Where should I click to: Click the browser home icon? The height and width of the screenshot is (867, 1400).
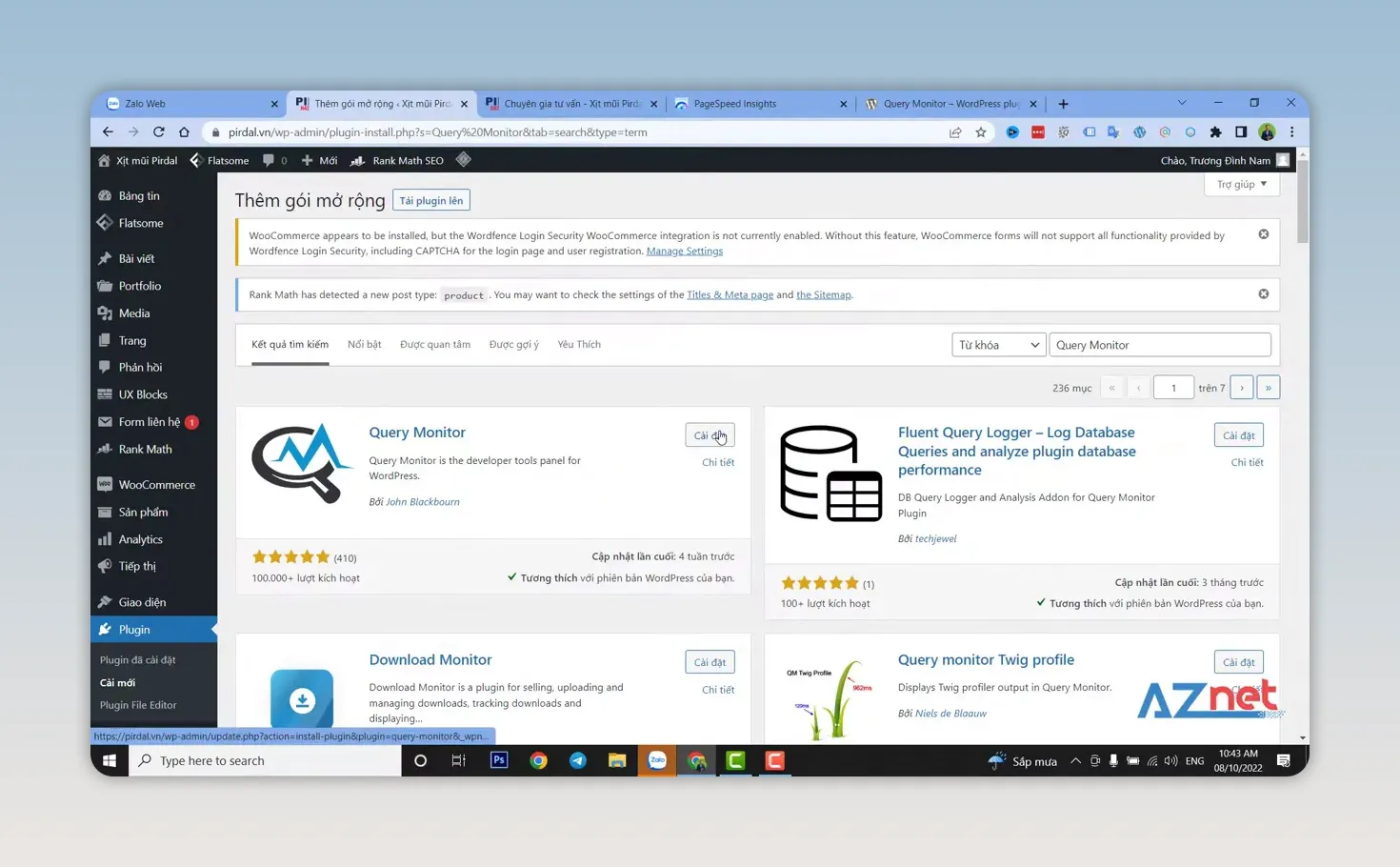click(x=184, y=132)
